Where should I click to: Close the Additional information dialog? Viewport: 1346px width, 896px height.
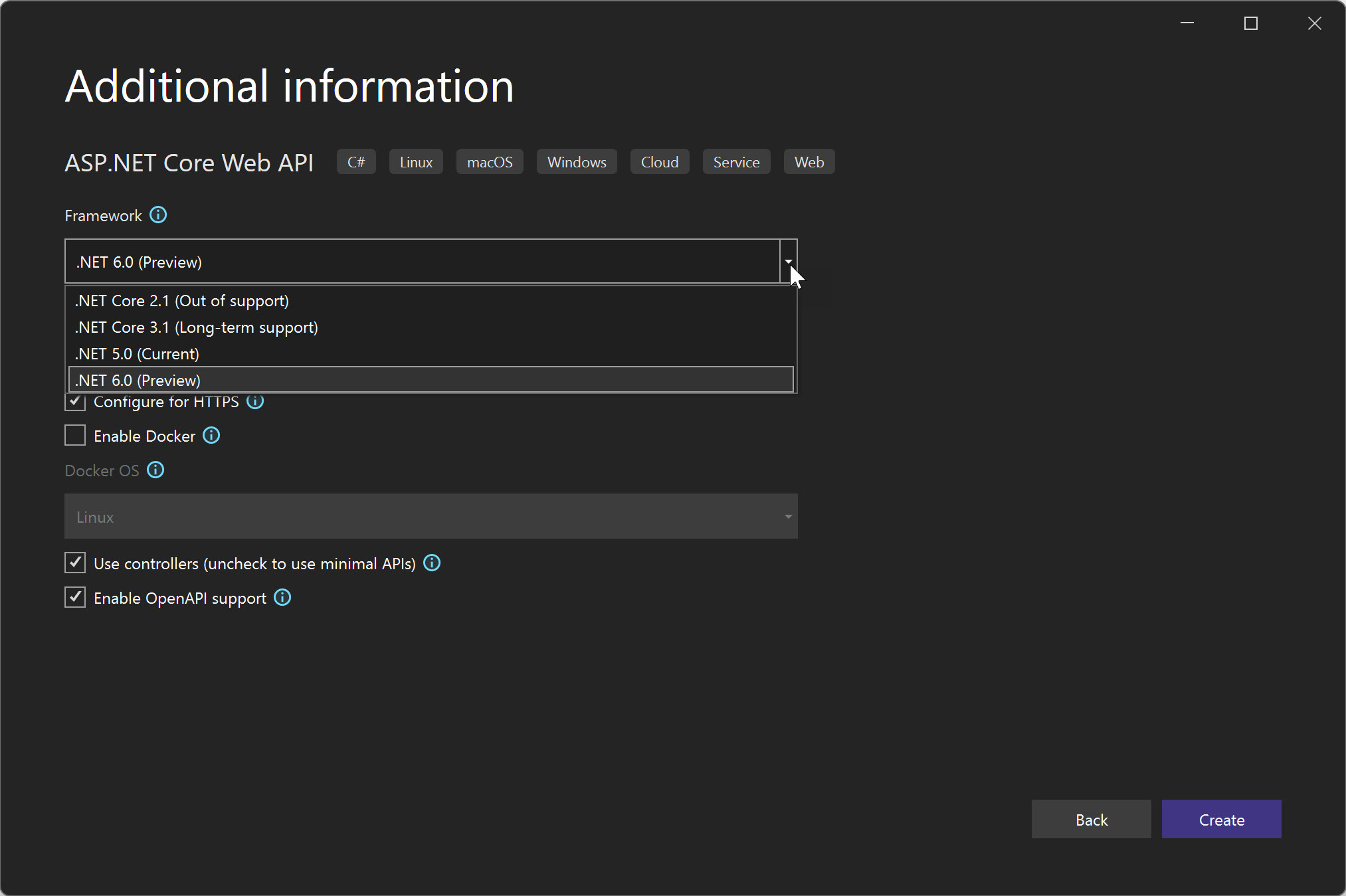1315,23
